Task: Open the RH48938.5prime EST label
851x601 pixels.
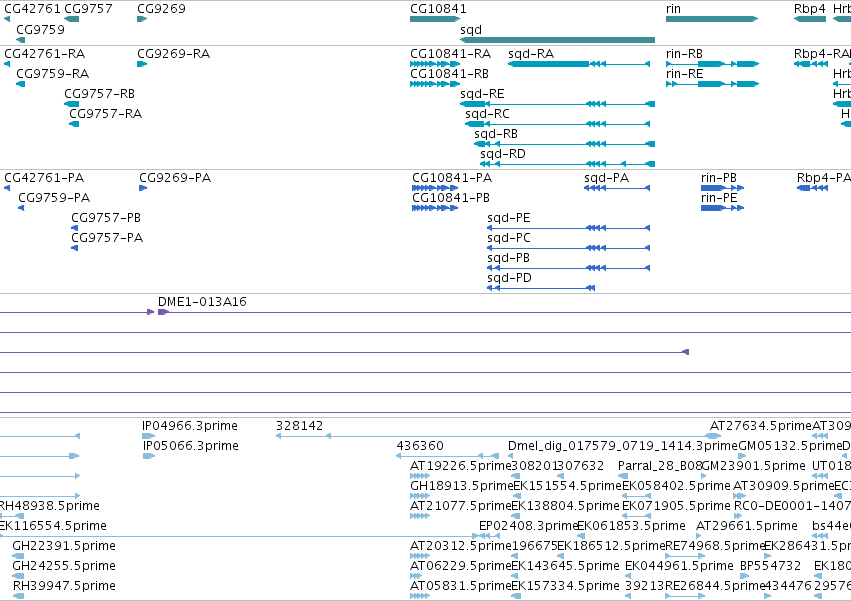Action: (x=49, y=507)
